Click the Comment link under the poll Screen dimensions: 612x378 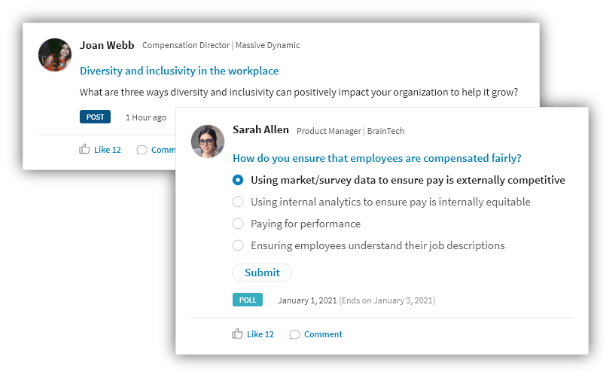[x=323, y=334]
